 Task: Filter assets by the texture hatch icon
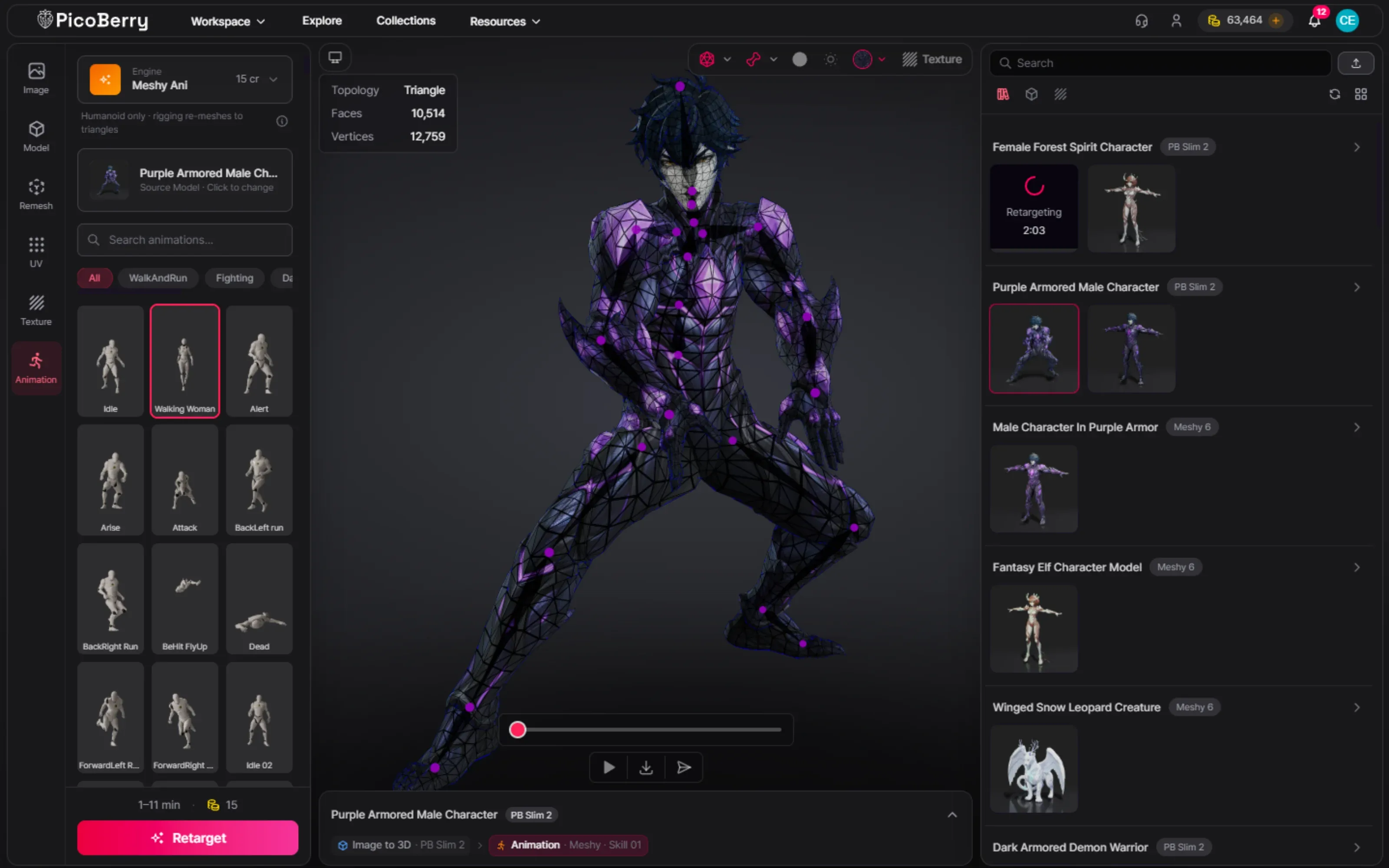pos(1060,94)
